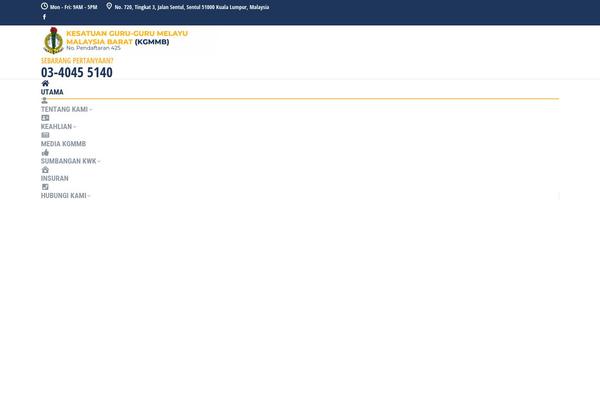
Task: Expand the KEAHLIAN dropdown menu
Action: [x=58, y=127]
